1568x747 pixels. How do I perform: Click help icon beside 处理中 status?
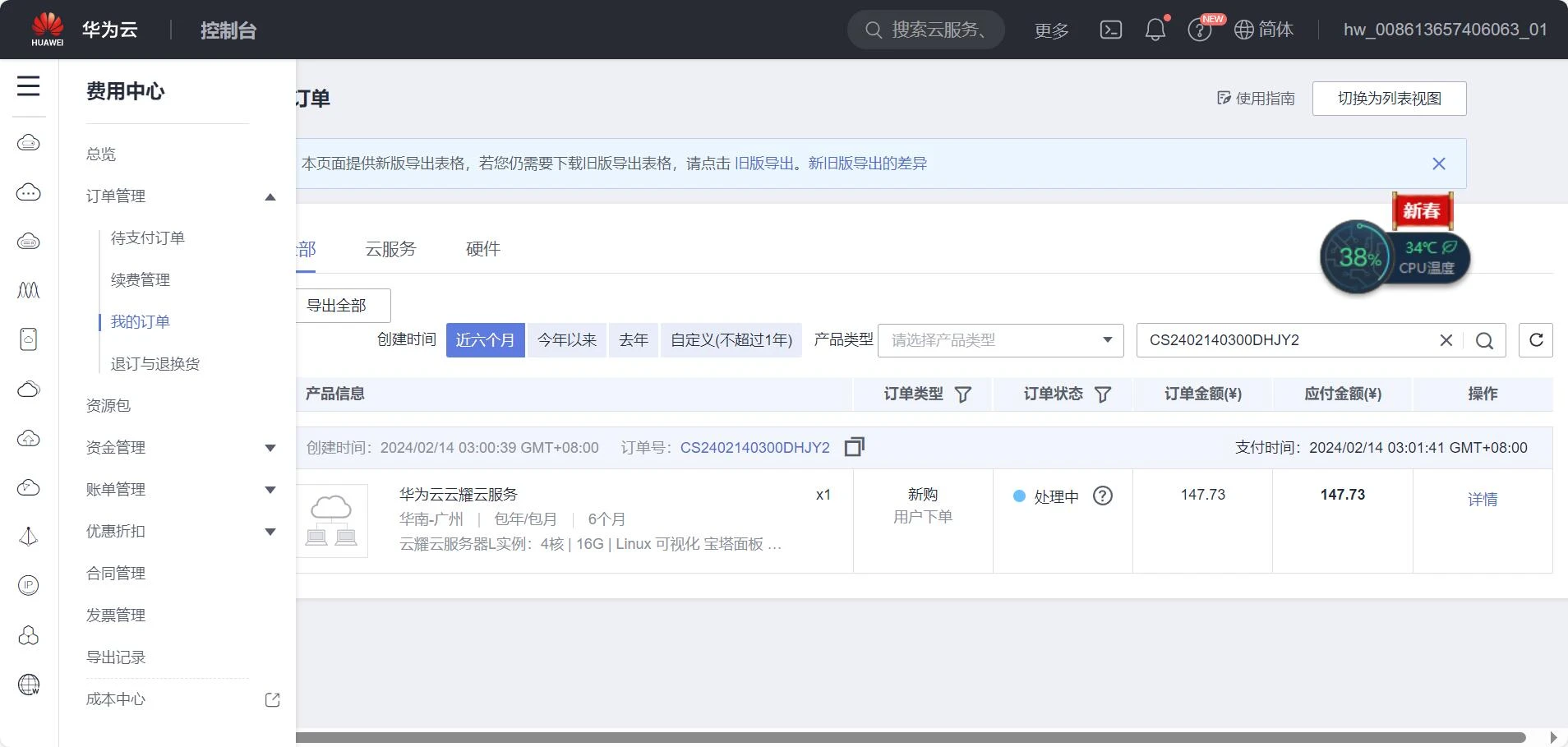click(1103, 496)
